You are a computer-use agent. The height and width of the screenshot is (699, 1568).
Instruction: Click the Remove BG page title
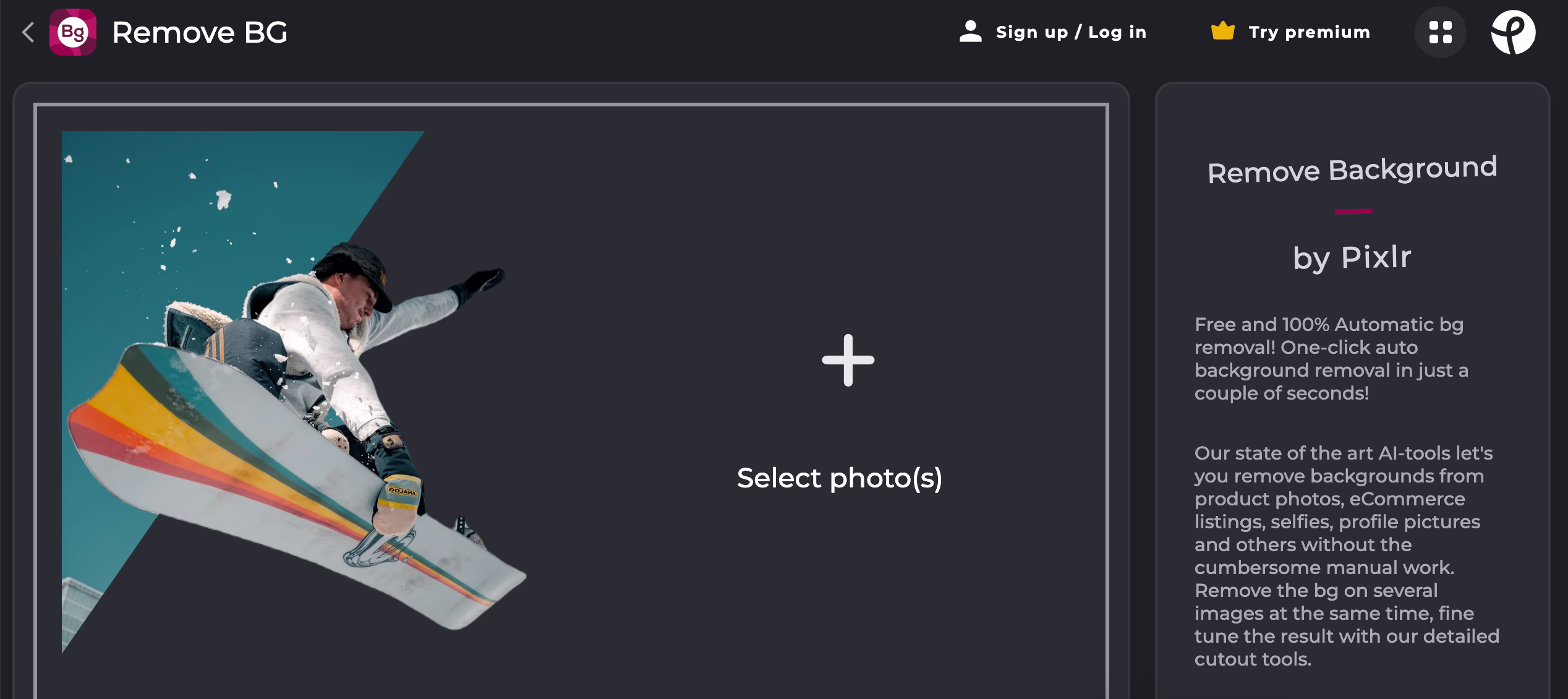(x=200, y=32)
